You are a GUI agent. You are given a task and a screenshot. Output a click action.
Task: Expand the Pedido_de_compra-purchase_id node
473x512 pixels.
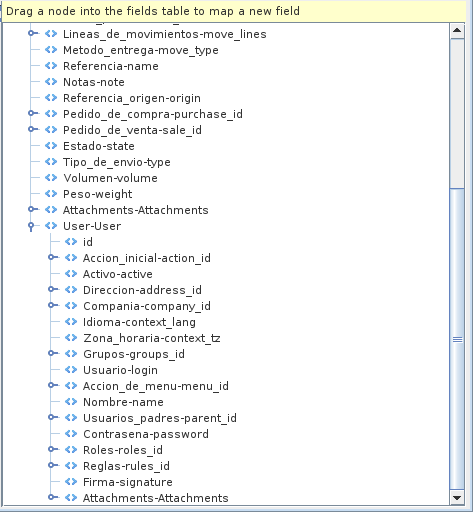point(32,113)
